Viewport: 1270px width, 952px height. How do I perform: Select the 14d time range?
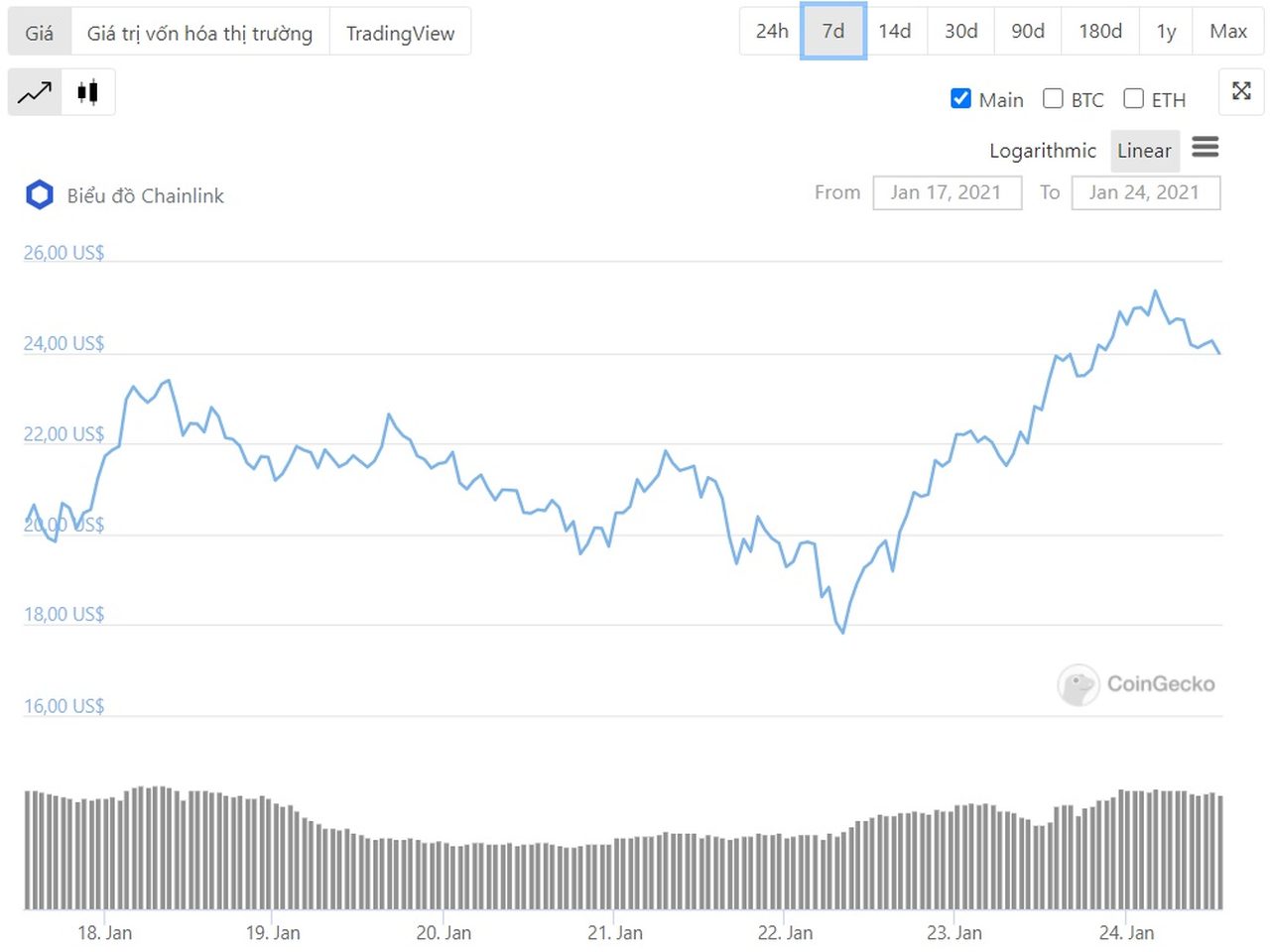point(895,31)
